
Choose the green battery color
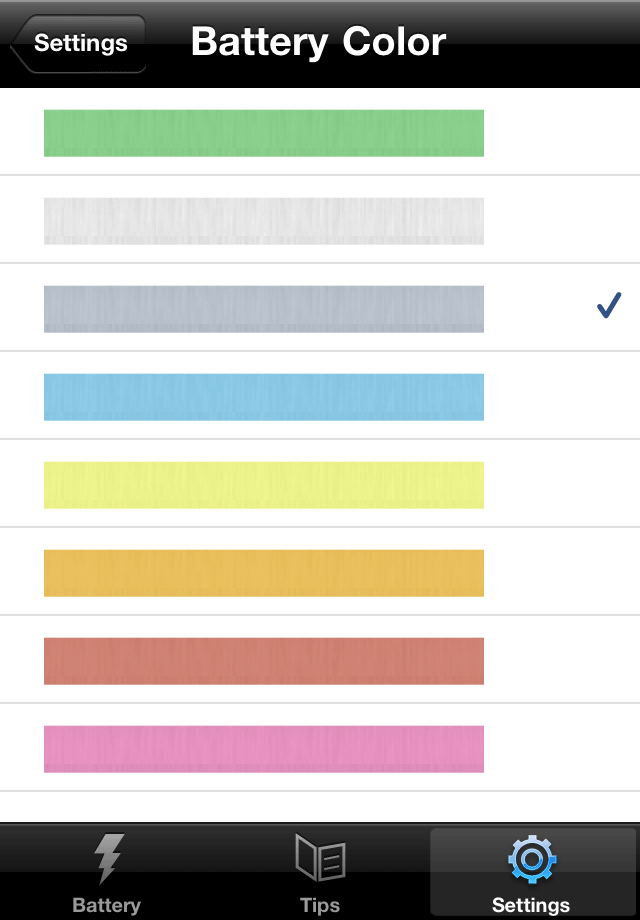click(264, 133)
